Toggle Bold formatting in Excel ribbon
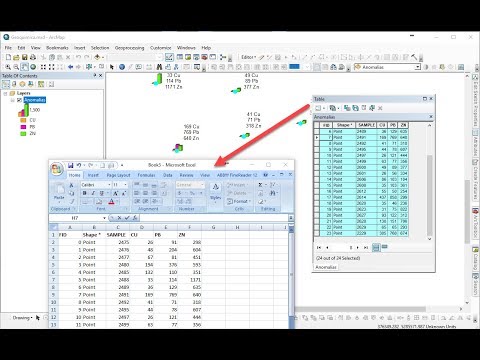The height and width of the screenshot is (360, 480). click(x=85, y=193)
